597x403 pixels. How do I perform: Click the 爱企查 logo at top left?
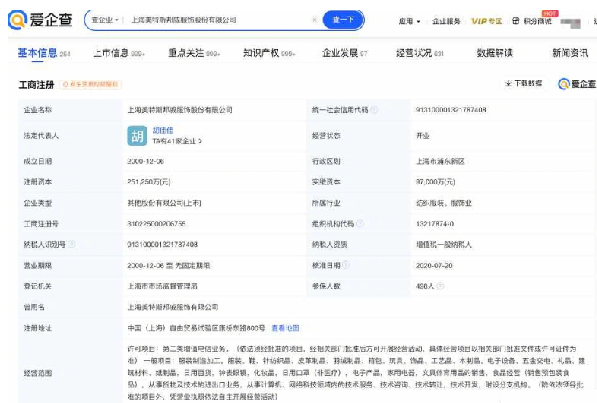coord(40,19)
